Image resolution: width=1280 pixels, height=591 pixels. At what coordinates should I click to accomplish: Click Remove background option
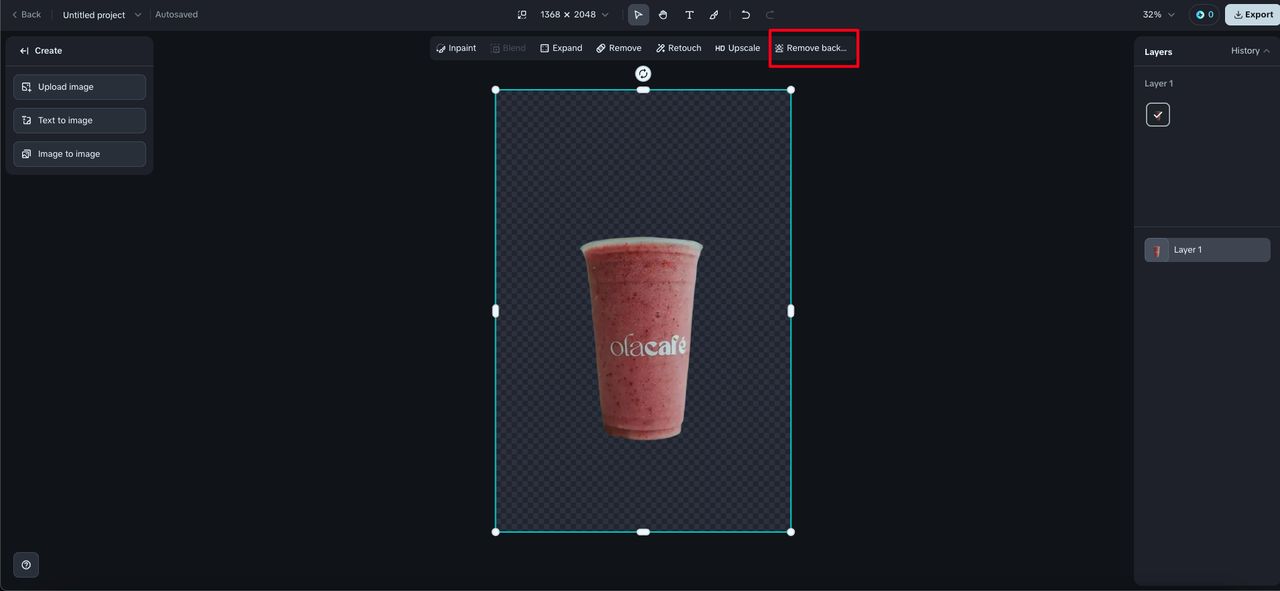point(811,48)
